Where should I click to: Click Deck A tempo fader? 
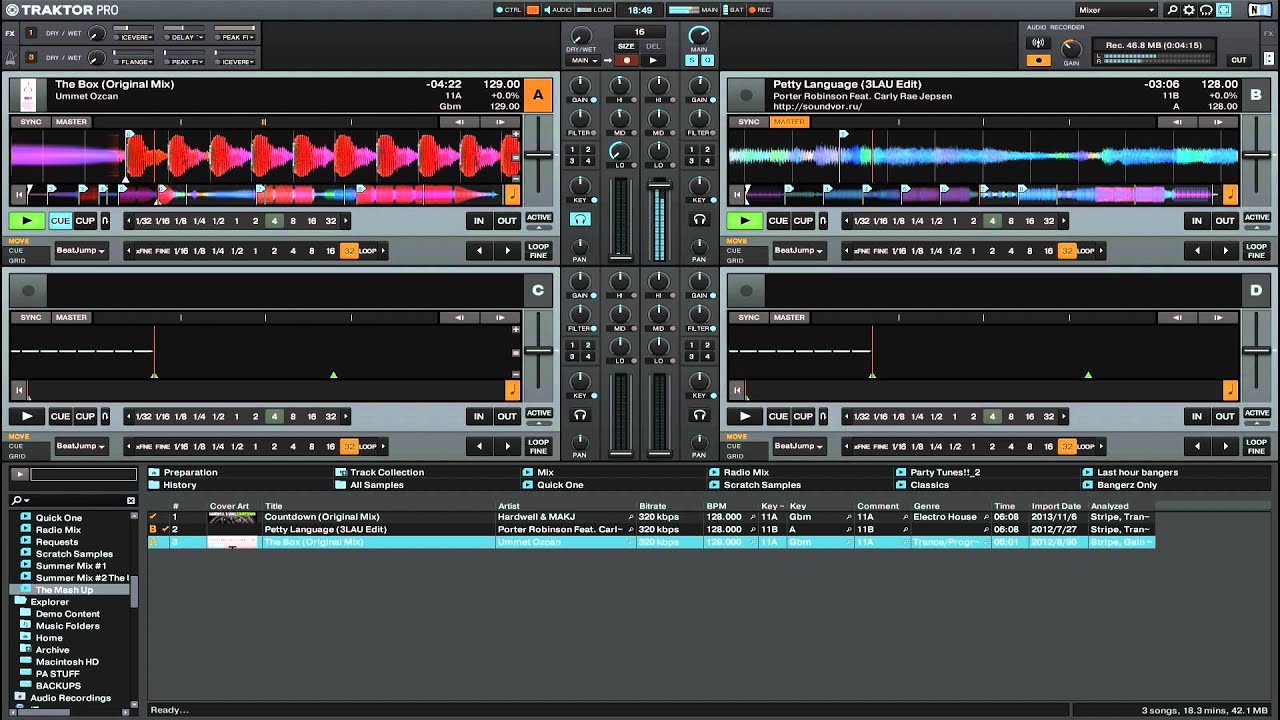tap(538, 155)
